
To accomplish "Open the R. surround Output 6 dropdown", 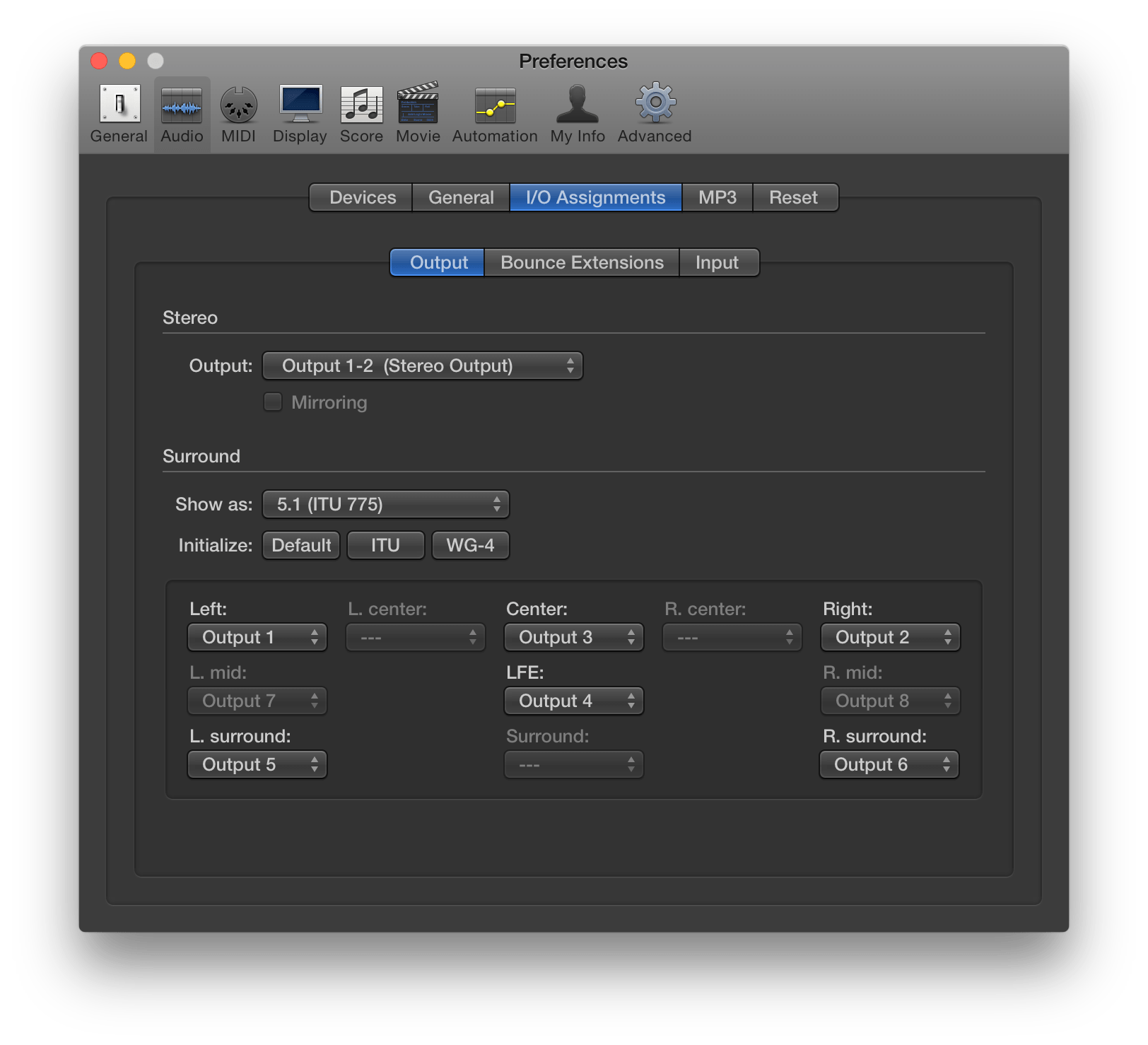I will [889, 764].
